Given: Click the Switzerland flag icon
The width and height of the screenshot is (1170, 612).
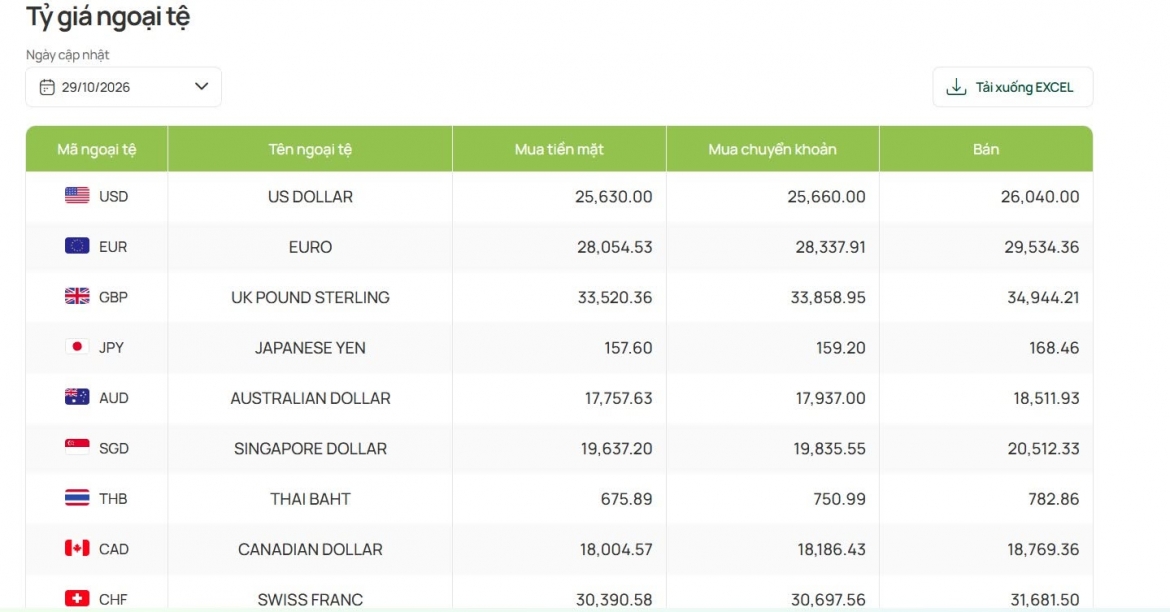Looking at the screenshot, I should point(77,599).
